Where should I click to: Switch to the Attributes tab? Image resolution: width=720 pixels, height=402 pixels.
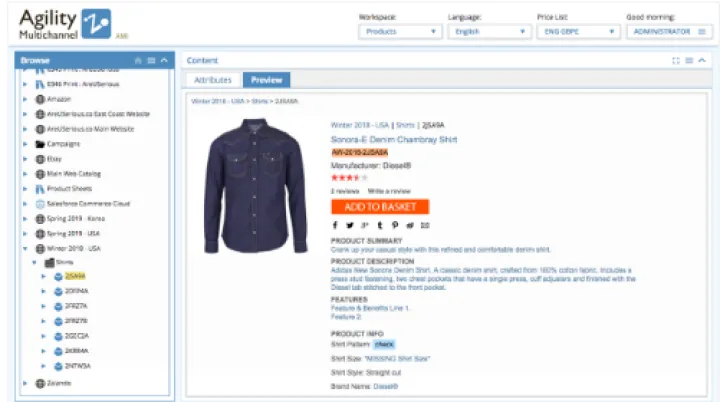click(213, 80)
